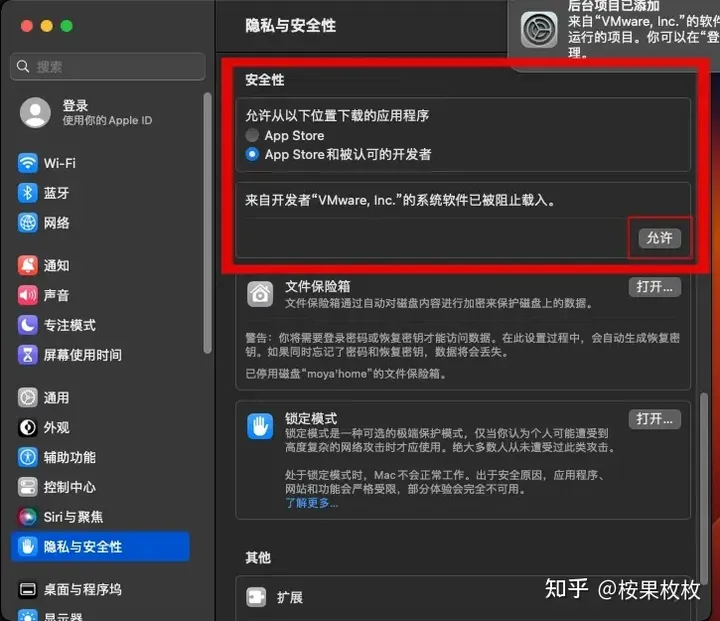Click the red close window button

click(27, 26)
